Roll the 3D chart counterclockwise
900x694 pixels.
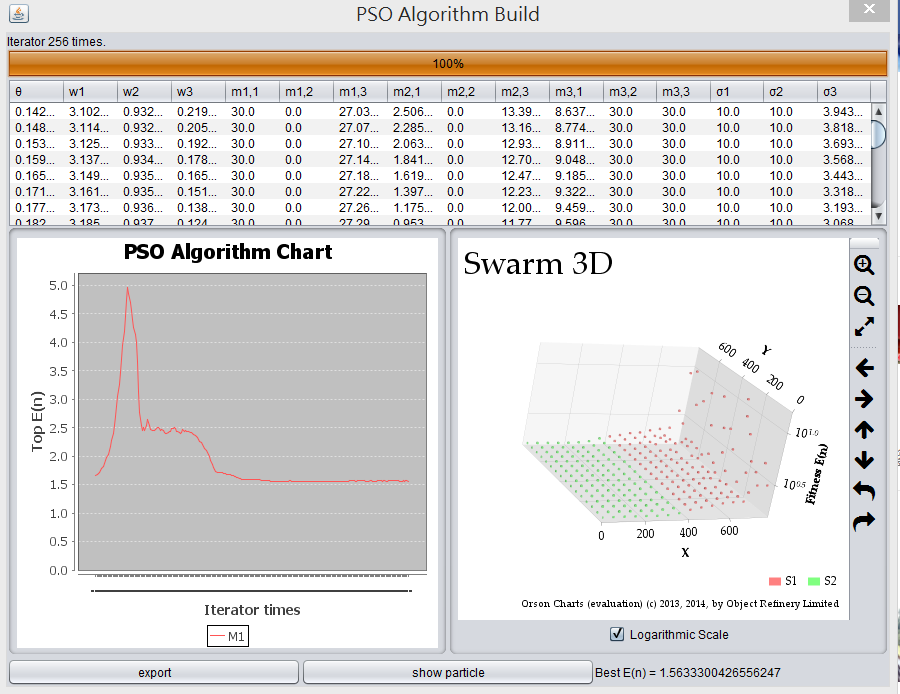[863, 490]
